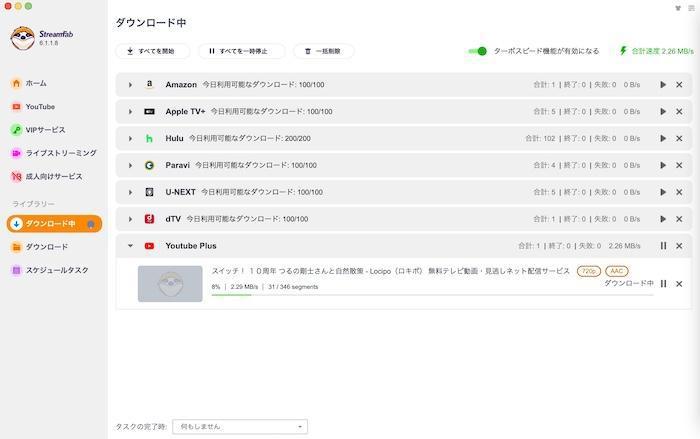Start the Amazon group downloads
This screenshot has width=700, height=439.
[663, 85]
